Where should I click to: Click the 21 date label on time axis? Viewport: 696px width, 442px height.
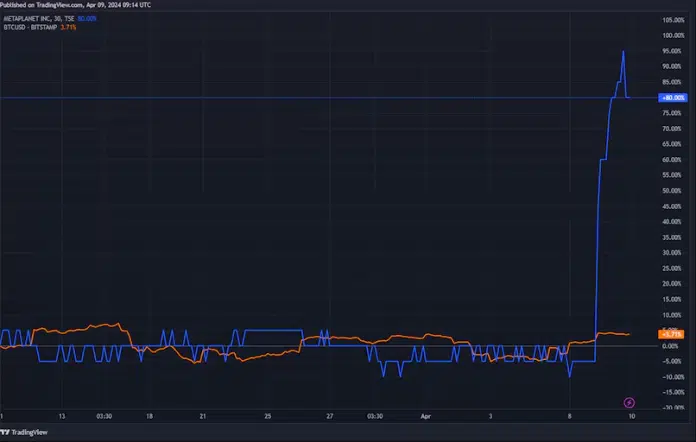point(203,413)
